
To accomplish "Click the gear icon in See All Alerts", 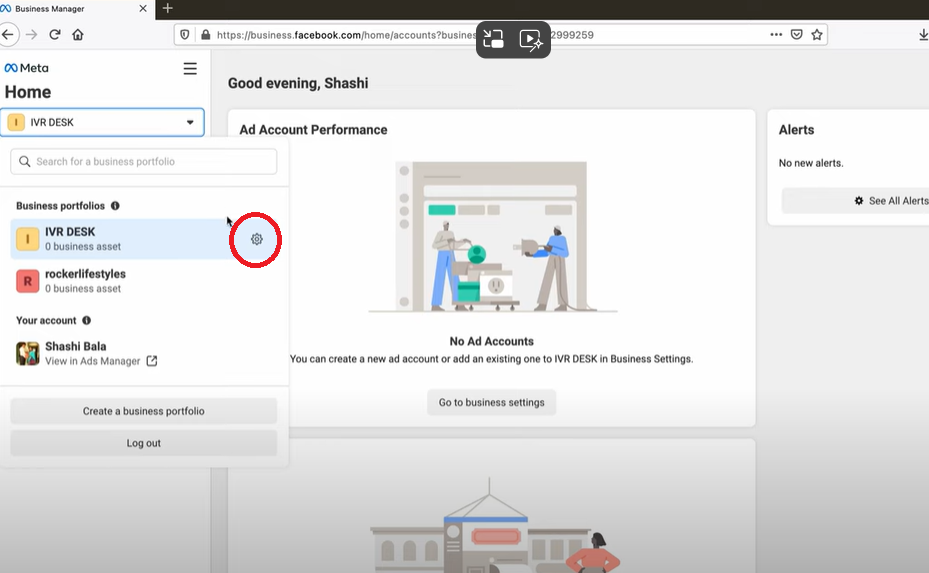I will point(858,201).
